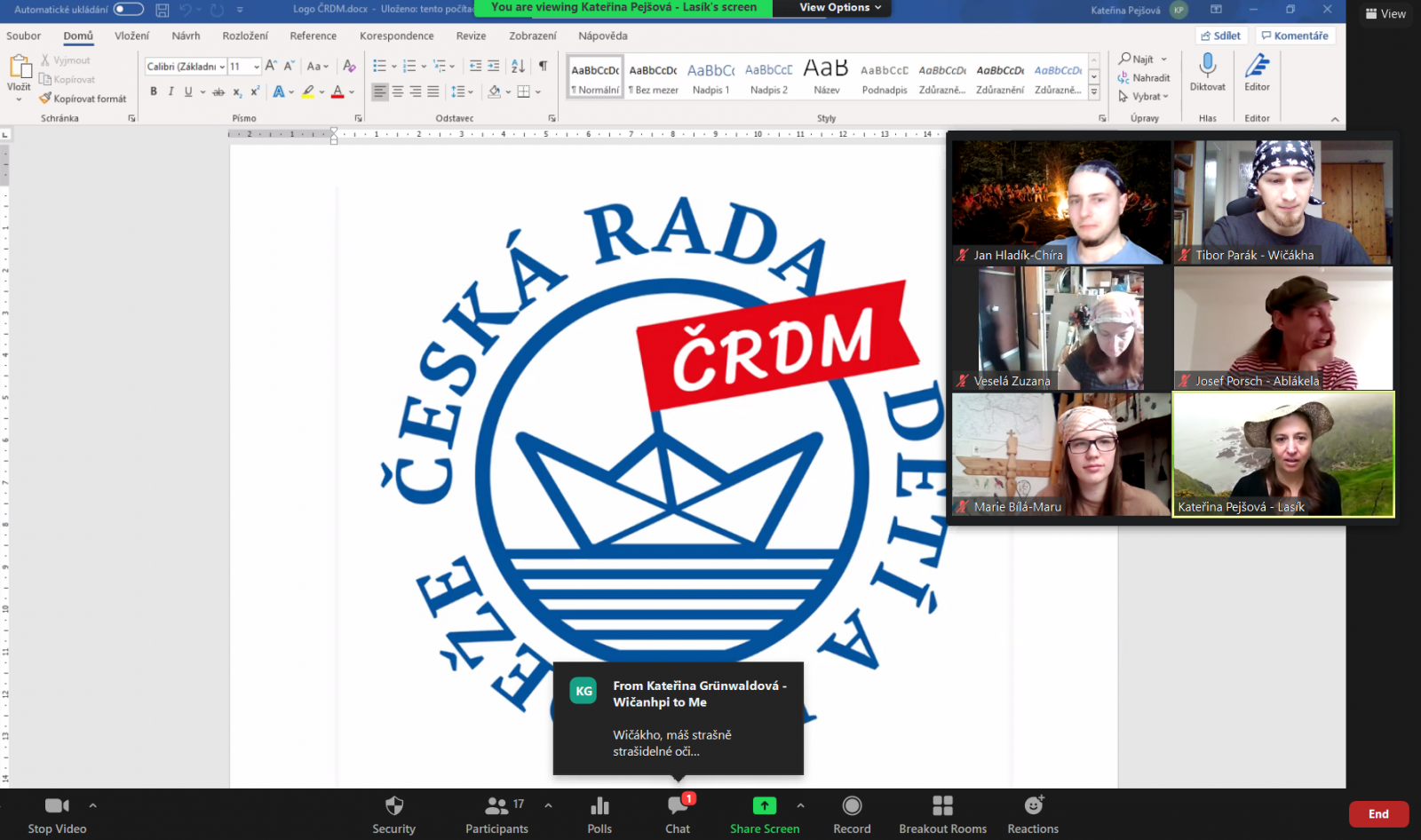Screen dimensions: 1421x840
Task: Switch to Revize tab
Action: [471, 36]
